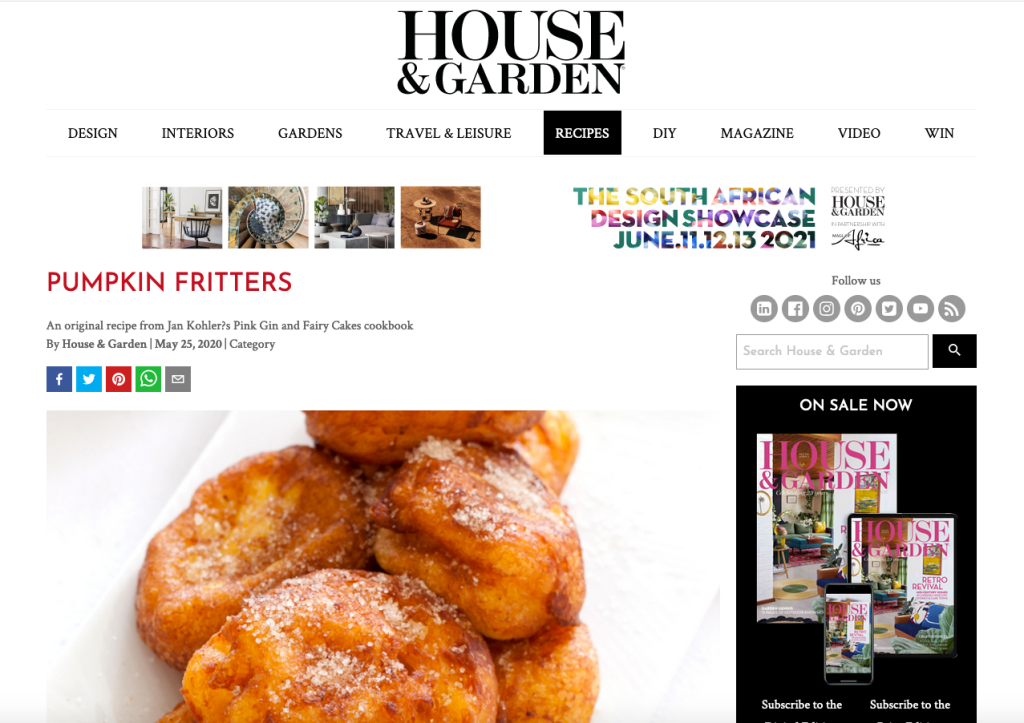Click the House & Garden author link
Screen dimensions: 1024x723
[104, 344]
